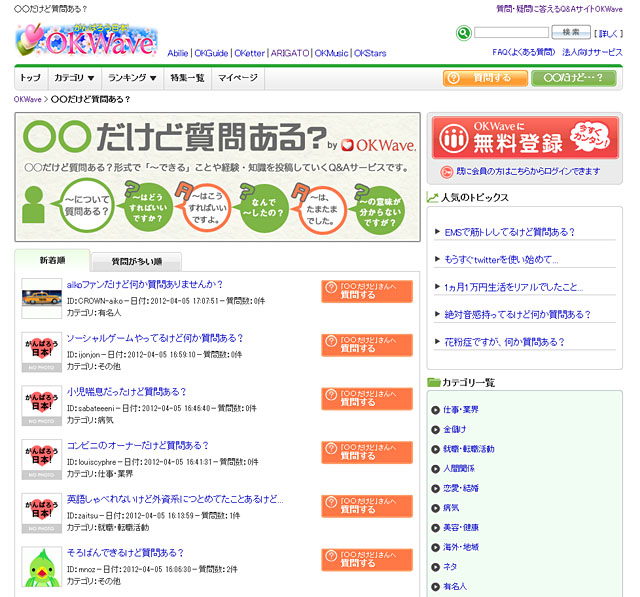Open the ARIGATO service link
Screen dimensions: 640x597
coord(290,53)
